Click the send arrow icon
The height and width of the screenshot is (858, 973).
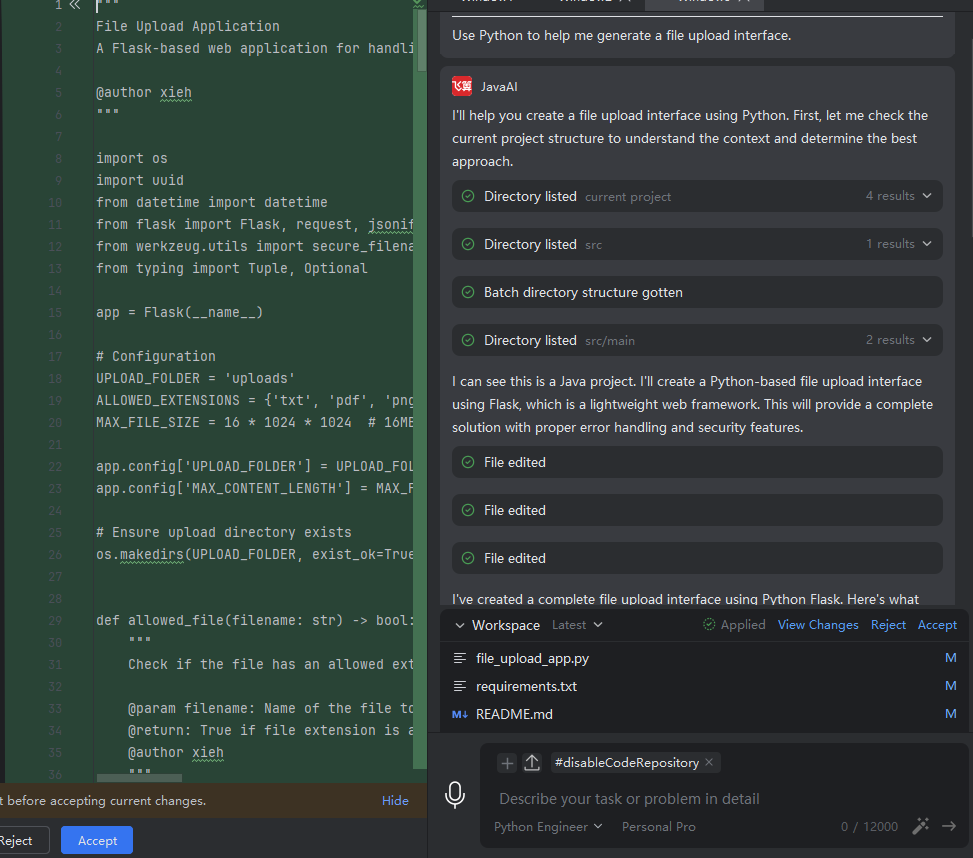click(949, 826)
